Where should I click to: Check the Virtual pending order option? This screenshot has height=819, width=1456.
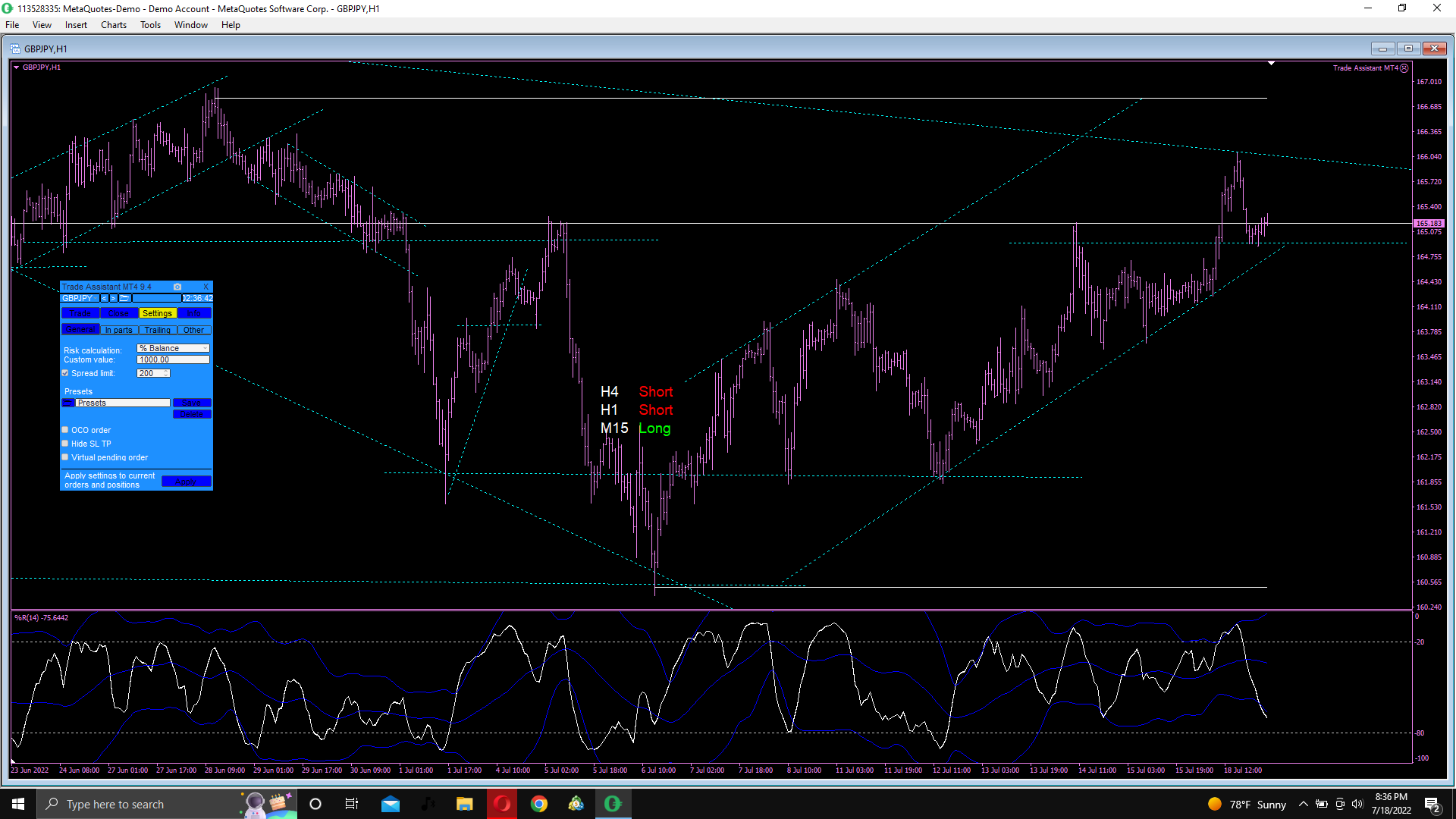click(65, 457)
